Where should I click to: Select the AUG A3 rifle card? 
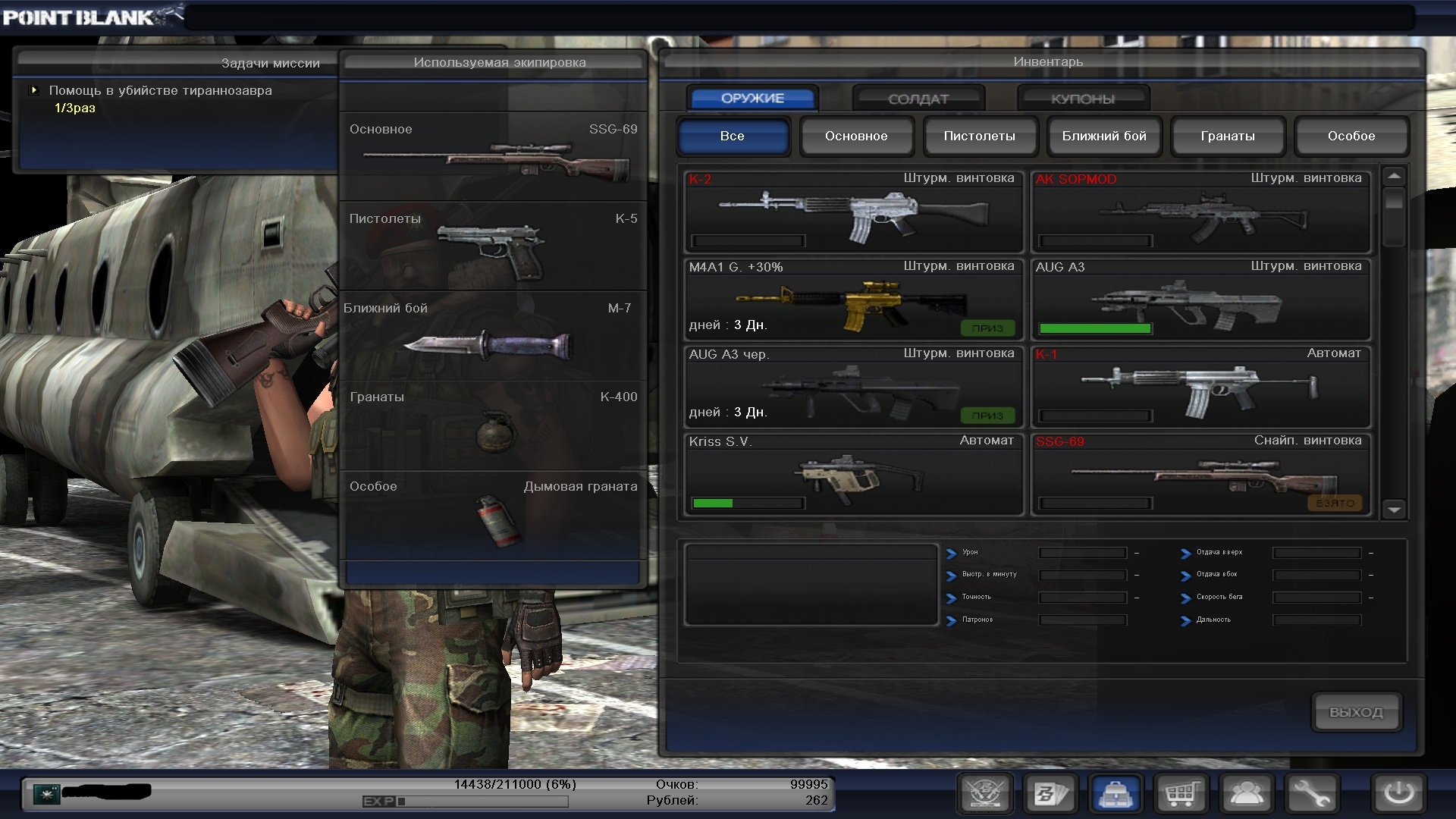pos(1201,300)
